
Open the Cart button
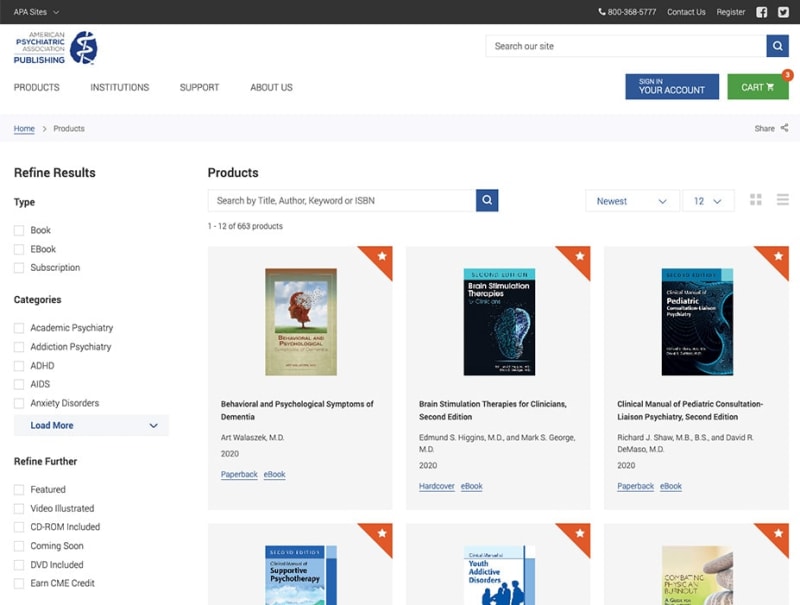(758, 86)
